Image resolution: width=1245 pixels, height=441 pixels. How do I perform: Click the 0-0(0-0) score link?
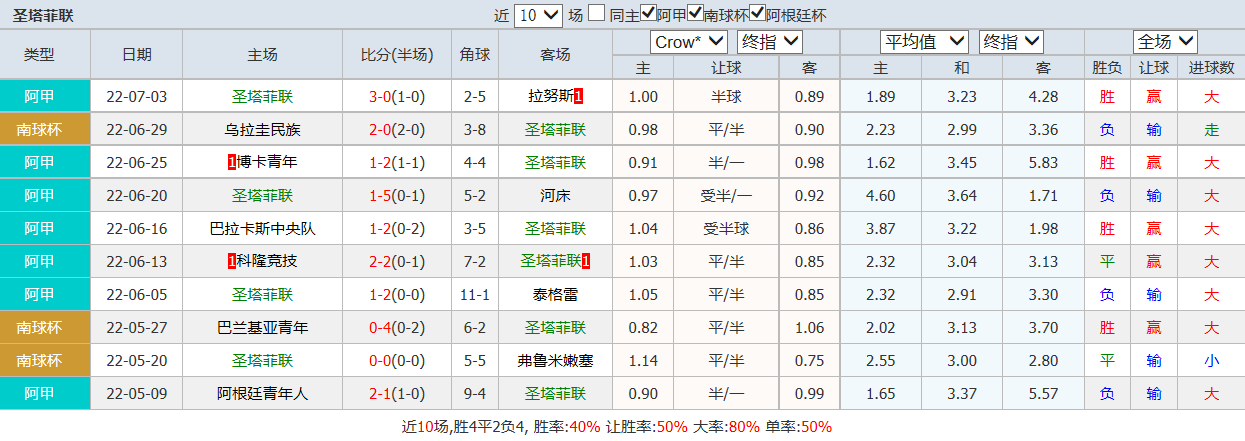pos(396,361)
